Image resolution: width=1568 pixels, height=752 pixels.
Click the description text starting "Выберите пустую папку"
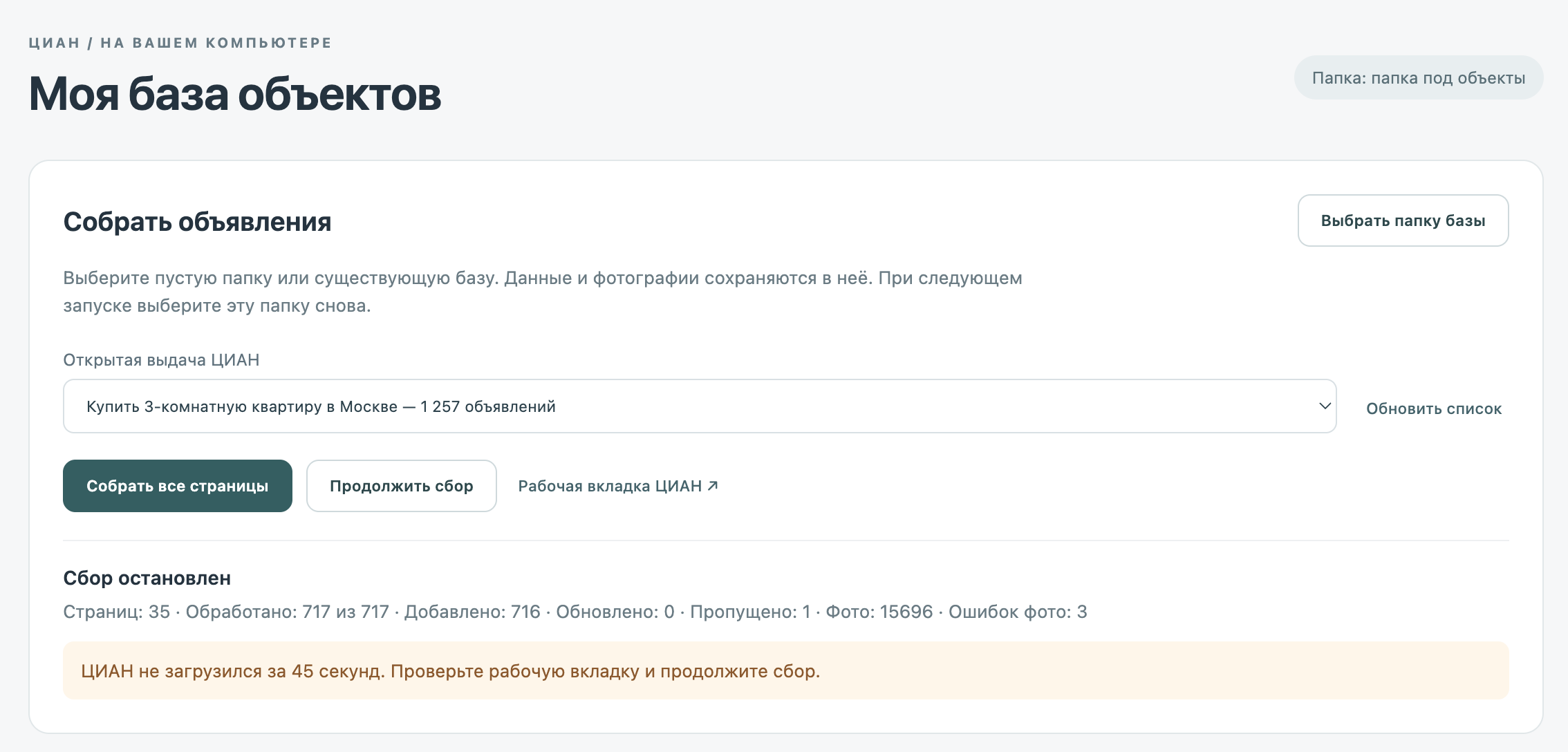[543, 292]
